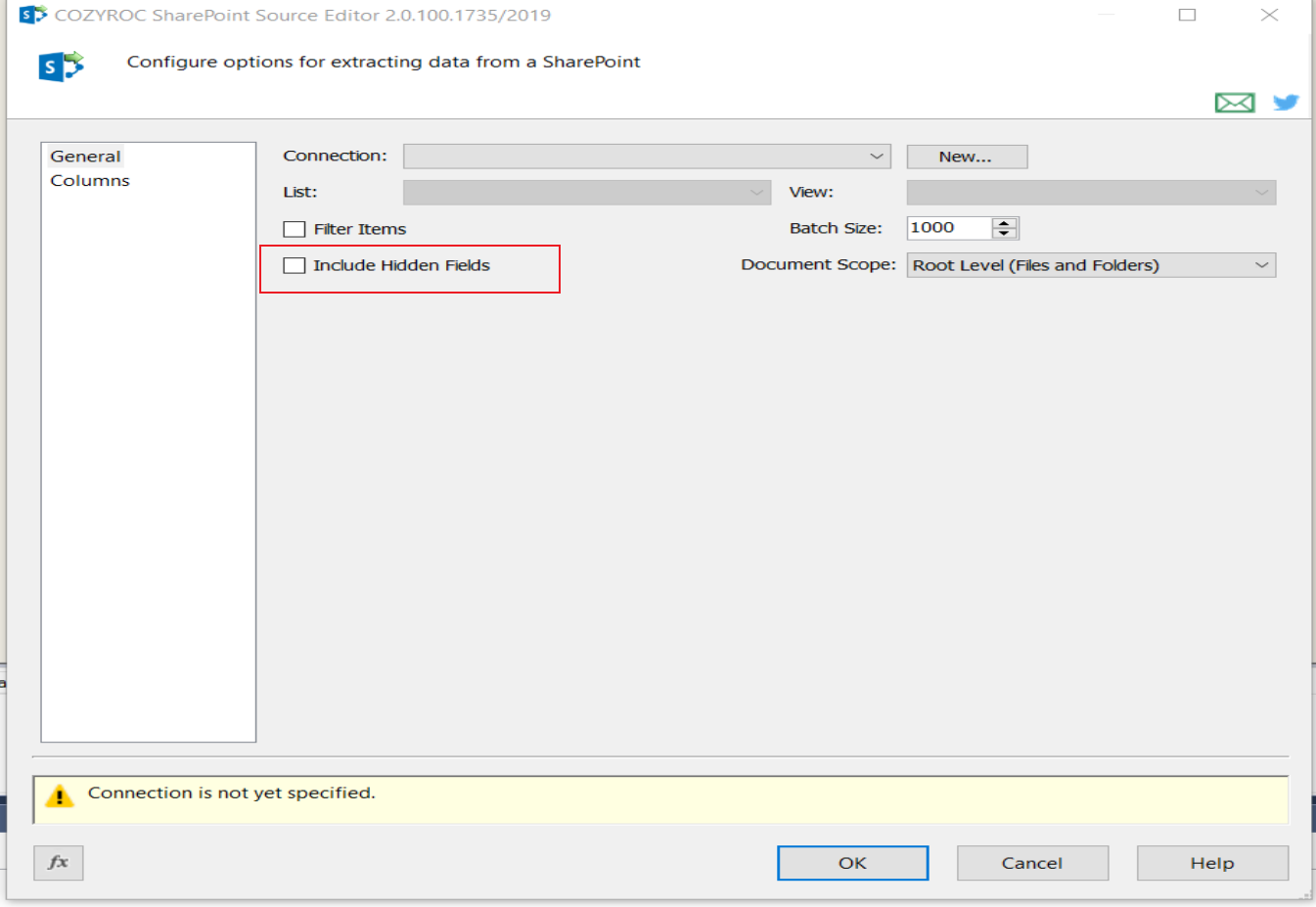Expand the List combo box

click(x=587, y=193)
